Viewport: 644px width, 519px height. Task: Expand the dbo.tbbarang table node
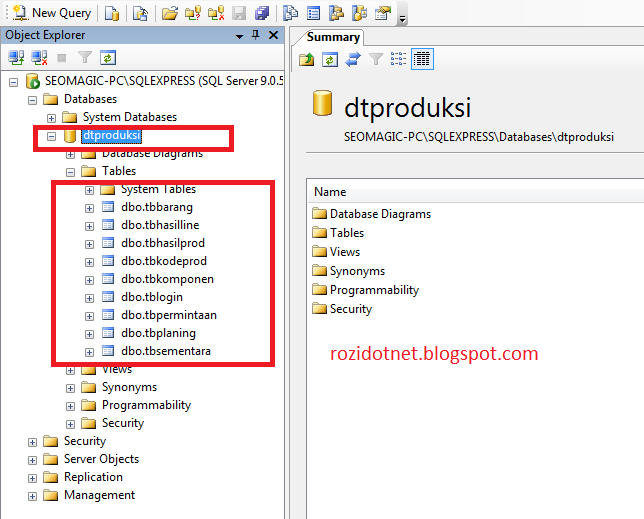tap(90, 208)
